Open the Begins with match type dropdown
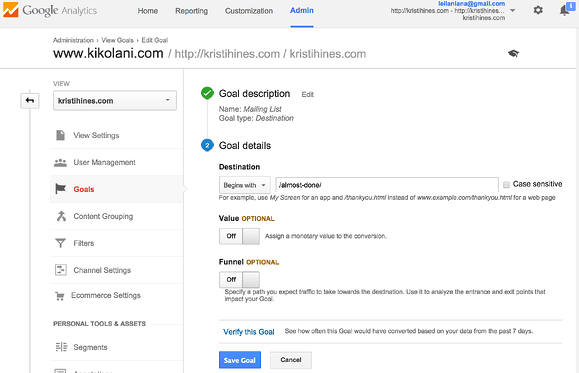Screen dimensions: 579x373 tap(244, 185)
